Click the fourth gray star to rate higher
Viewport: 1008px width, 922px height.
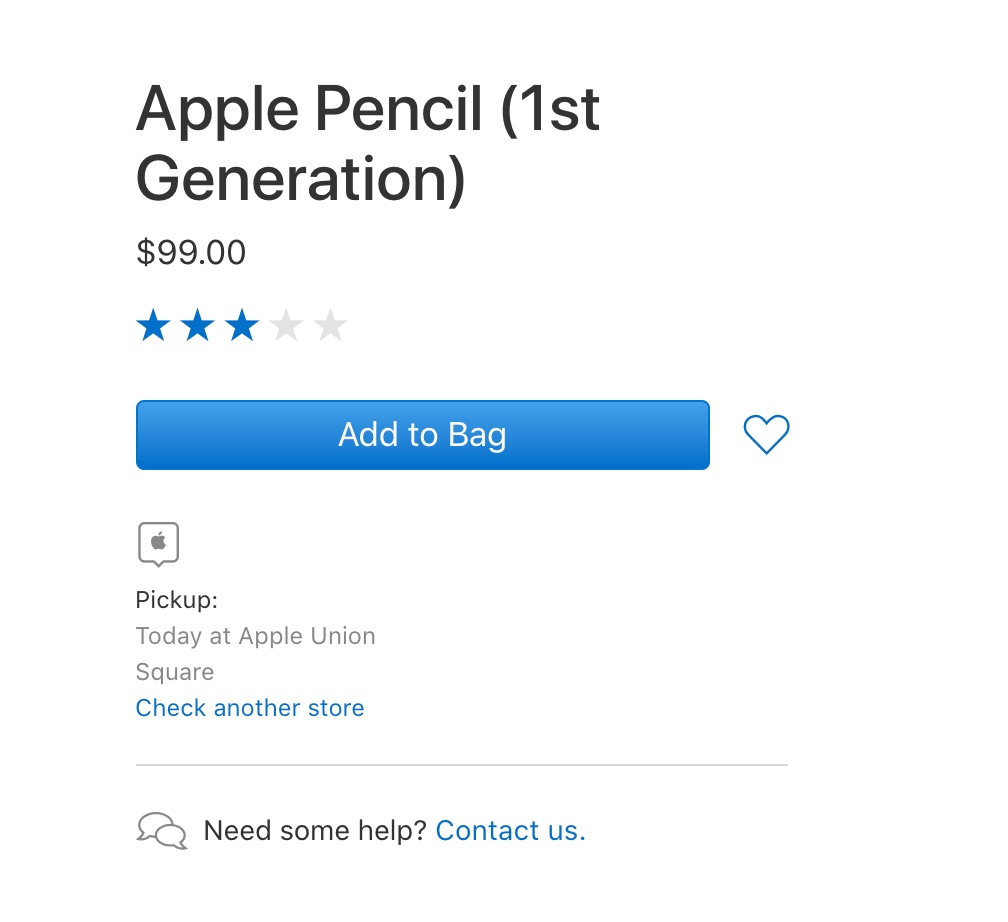[287, 324]
